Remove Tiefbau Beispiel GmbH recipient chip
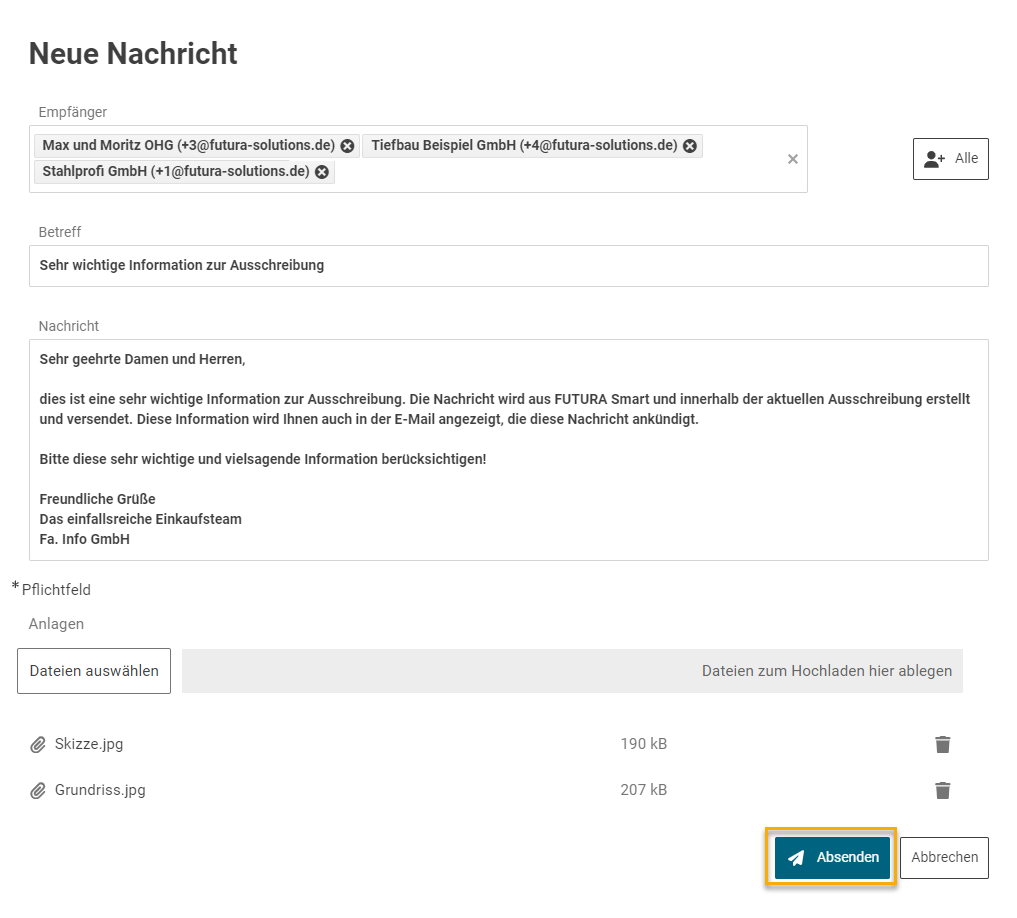Screen dimensions: 1017x918 click(690, 146)
